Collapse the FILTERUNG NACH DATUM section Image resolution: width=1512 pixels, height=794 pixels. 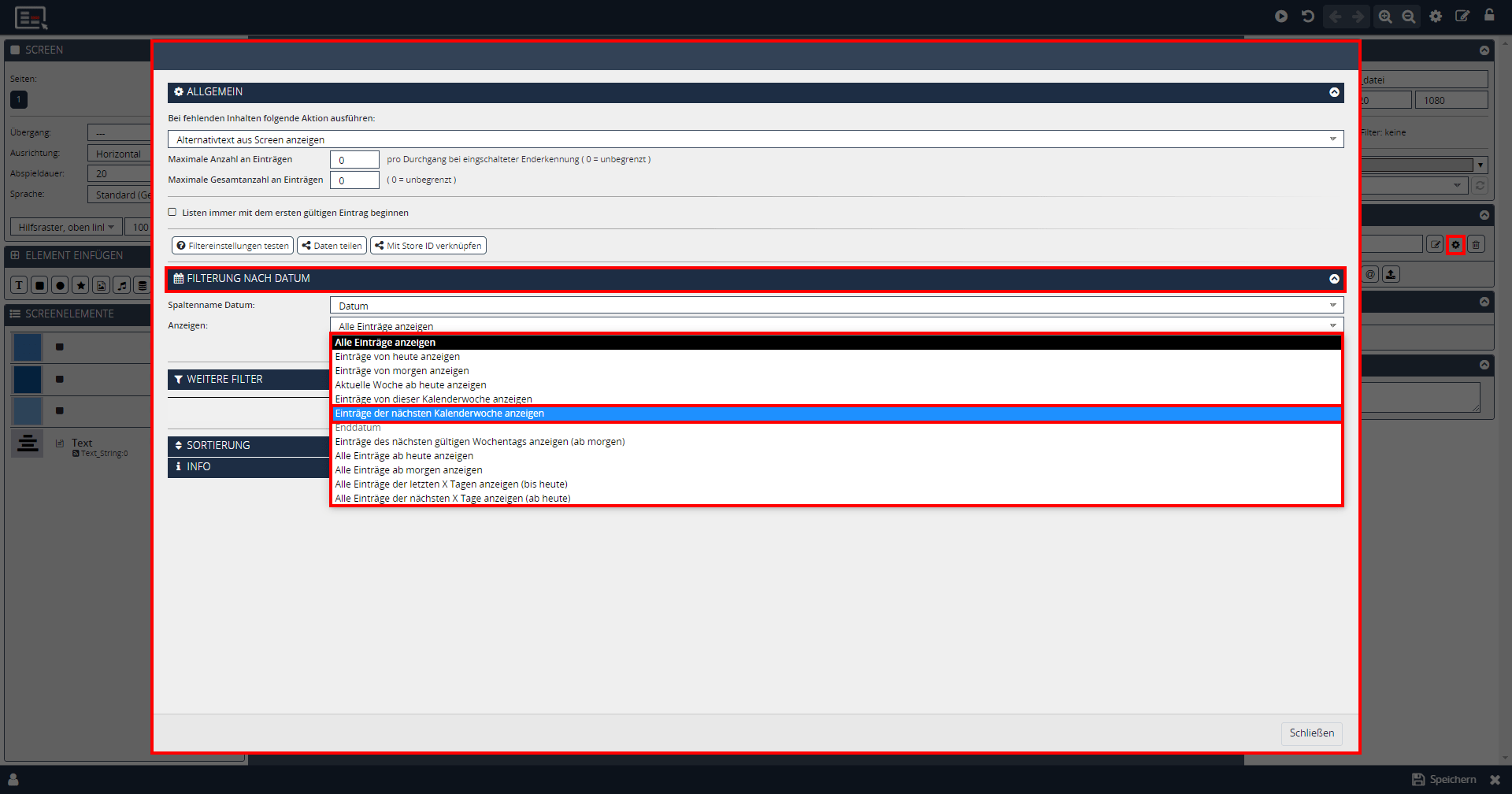pyautogui.click(x=1334, y=278)
